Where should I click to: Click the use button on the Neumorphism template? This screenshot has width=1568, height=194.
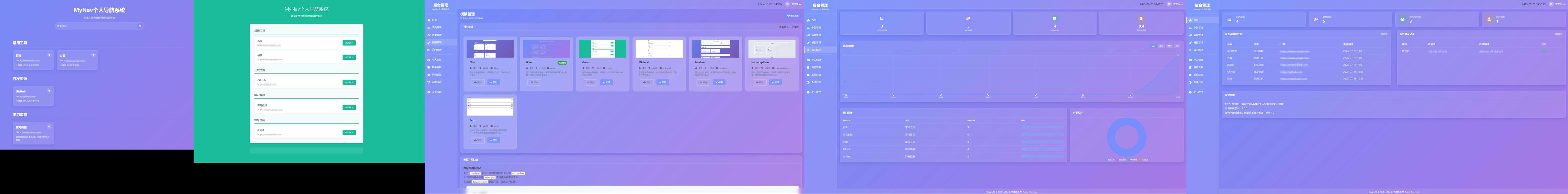pyautogui.click(x=775, y=82)
